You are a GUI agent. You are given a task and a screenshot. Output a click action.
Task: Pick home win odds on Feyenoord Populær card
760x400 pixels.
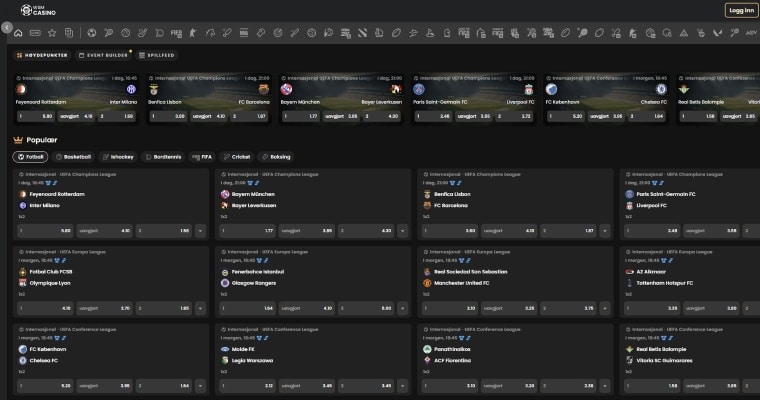[x=45, y=231]
